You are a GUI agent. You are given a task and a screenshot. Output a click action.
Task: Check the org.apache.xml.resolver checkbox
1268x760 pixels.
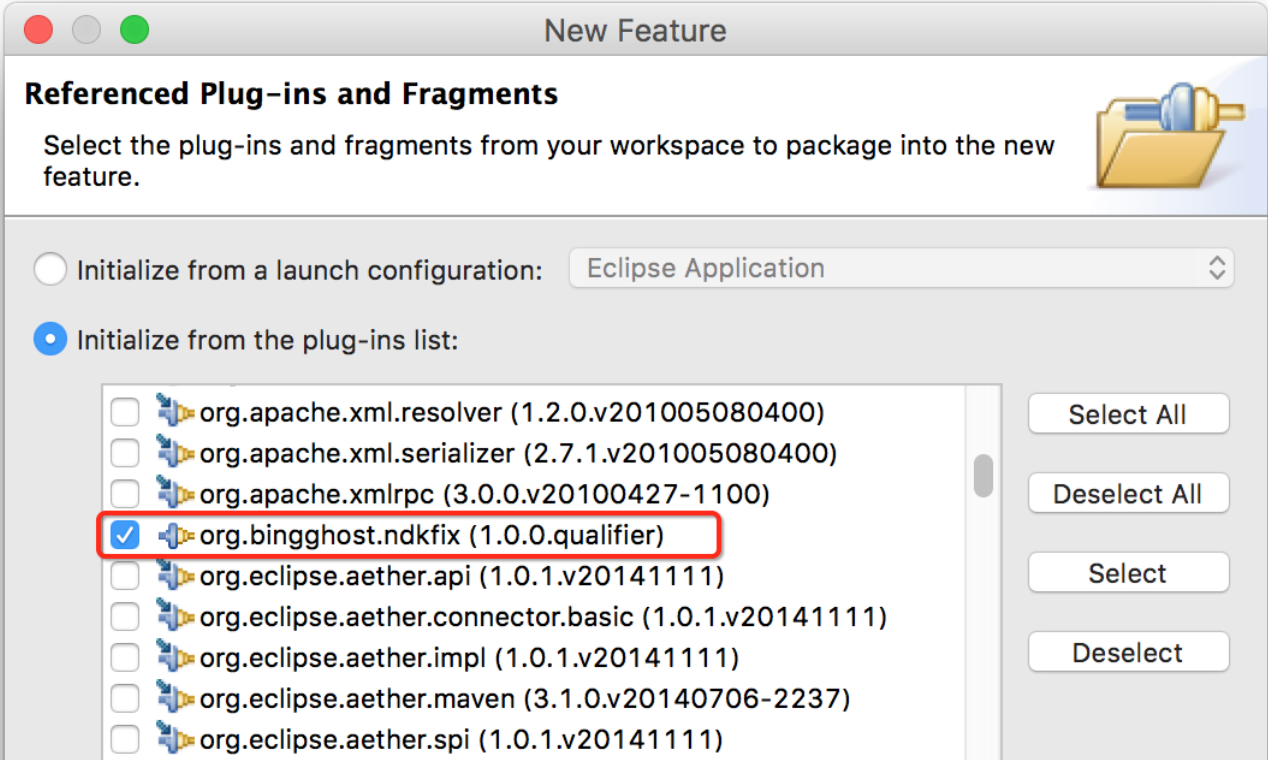coord(125,412)
